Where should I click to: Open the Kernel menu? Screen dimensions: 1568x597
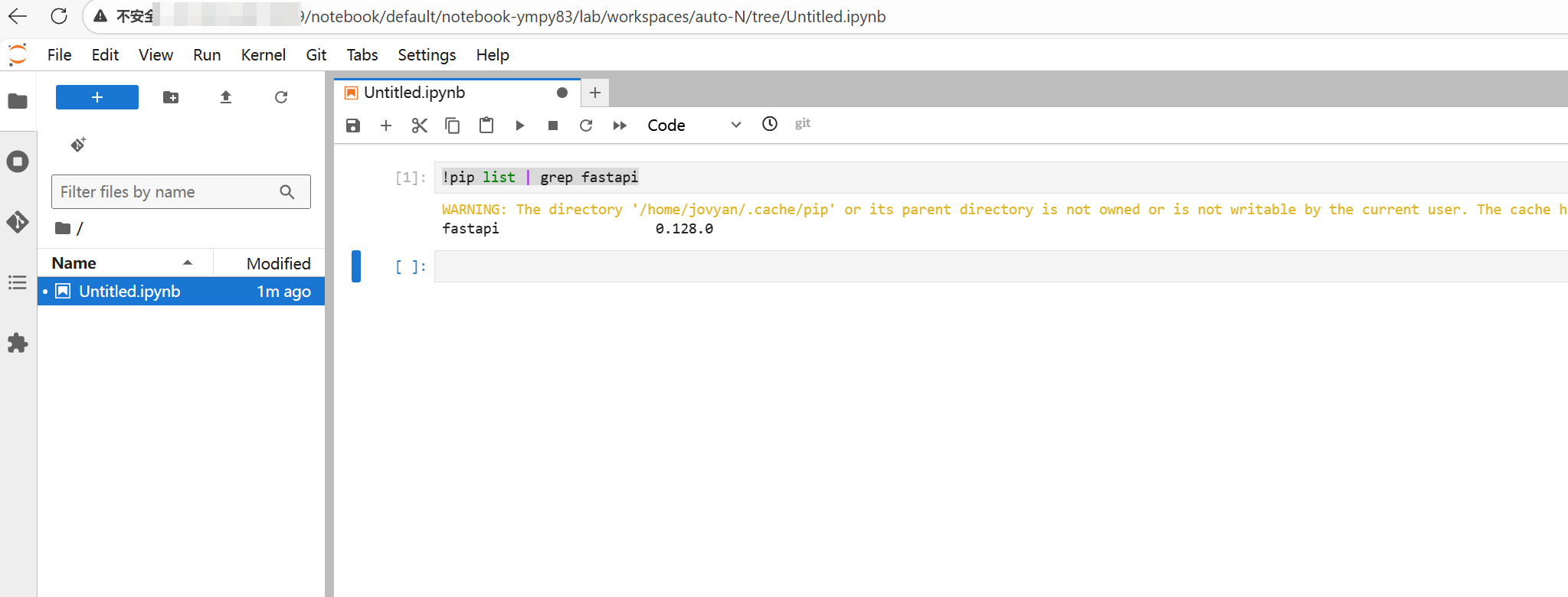point(263,55)
